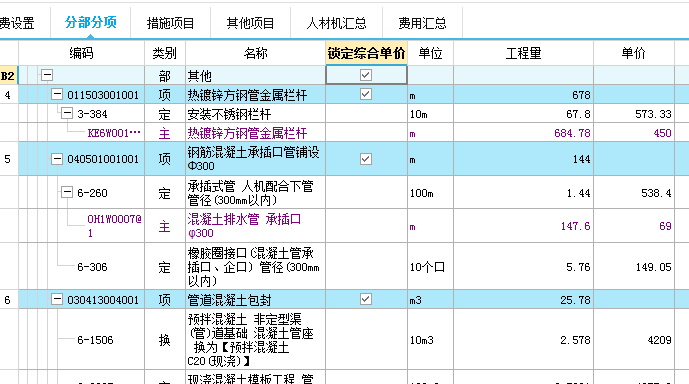The height and width of the screenshot is (384, 689).
Task: Select code cell 040501001001
Action: 103,159
